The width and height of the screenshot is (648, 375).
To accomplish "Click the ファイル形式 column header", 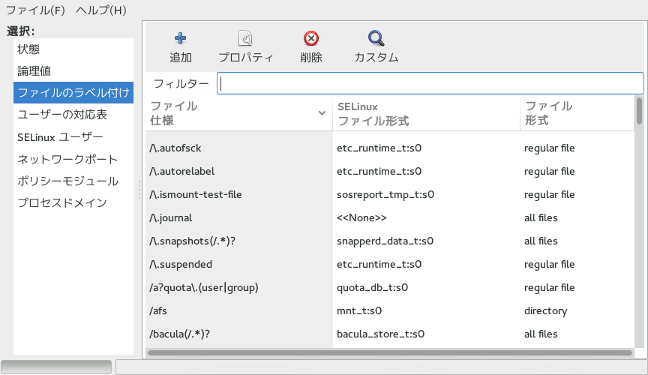I will tap(577, 113).
